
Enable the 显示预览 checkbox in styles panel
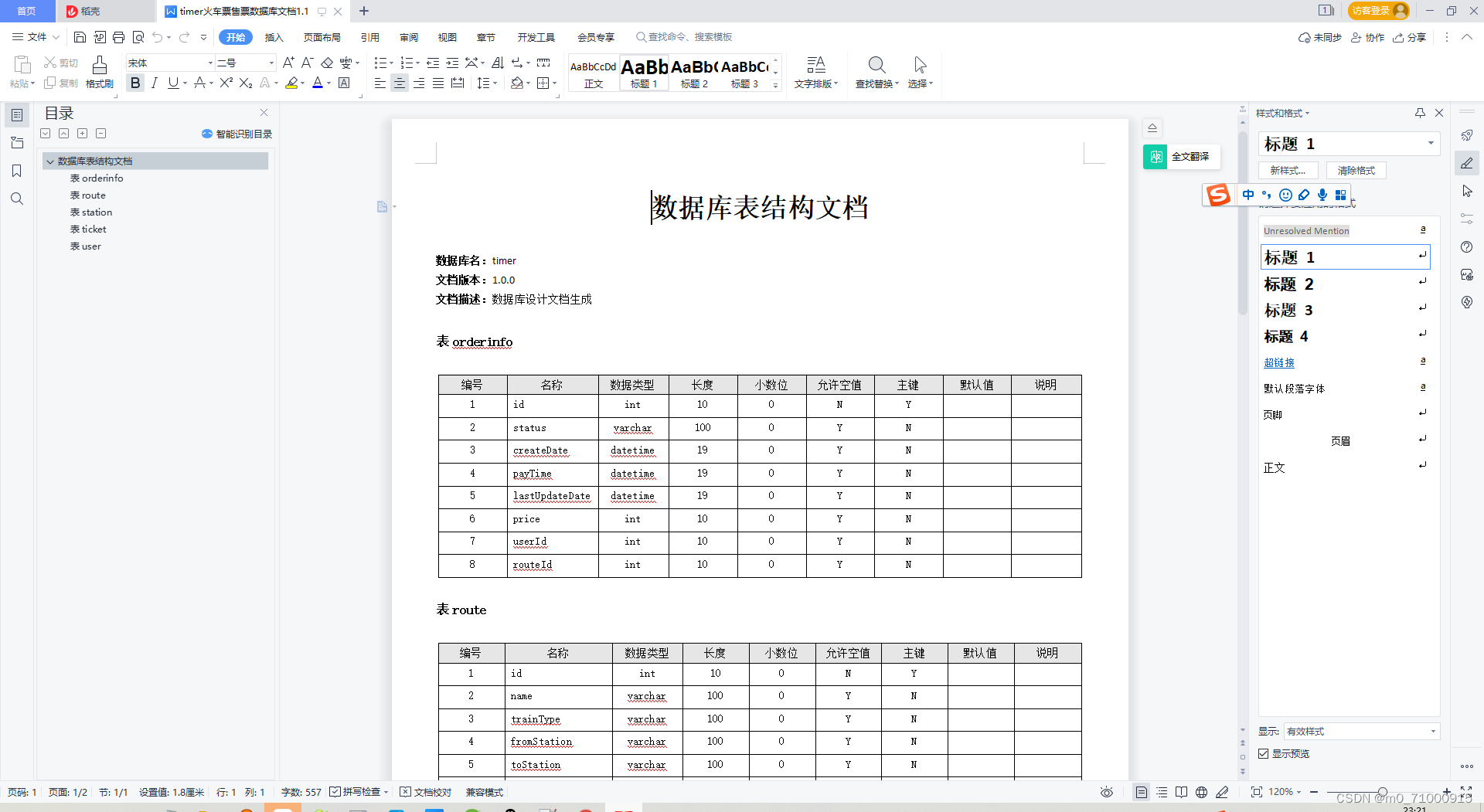[x=1263, y=753]
